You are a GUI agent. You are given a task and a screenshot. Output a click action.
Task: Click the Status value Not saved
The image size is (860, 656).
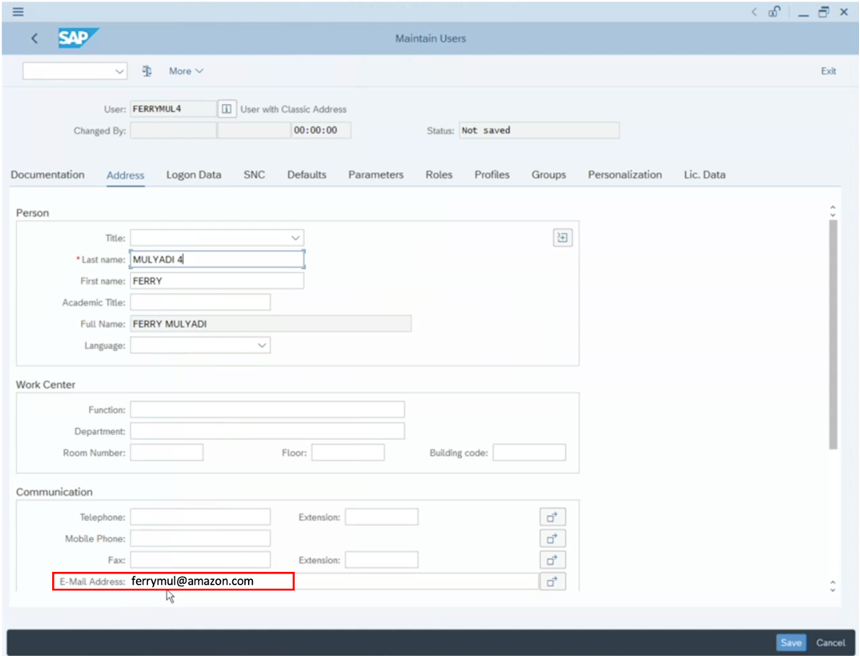click(x=539, y=130)
